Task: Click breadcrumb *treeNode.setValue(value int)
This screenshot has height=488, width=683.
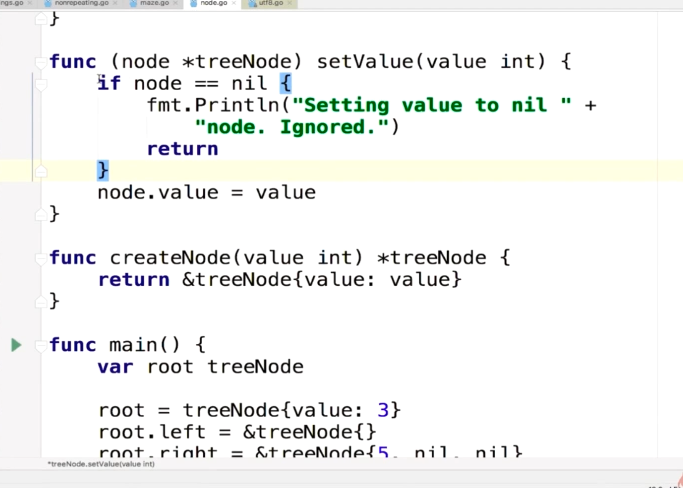Action: tap(102, 465)
